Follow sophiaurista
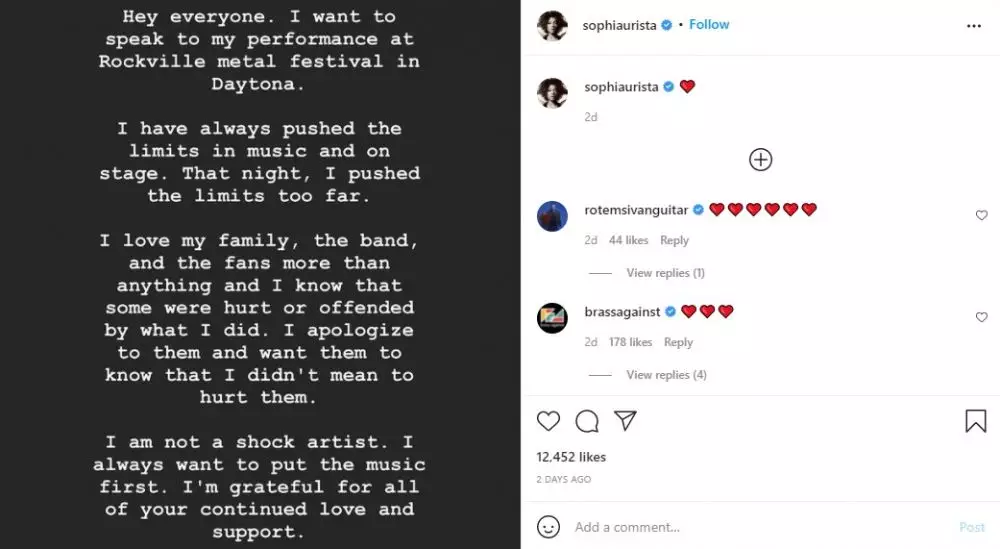This screenshot has height=549, width=1000. [709, 25]
